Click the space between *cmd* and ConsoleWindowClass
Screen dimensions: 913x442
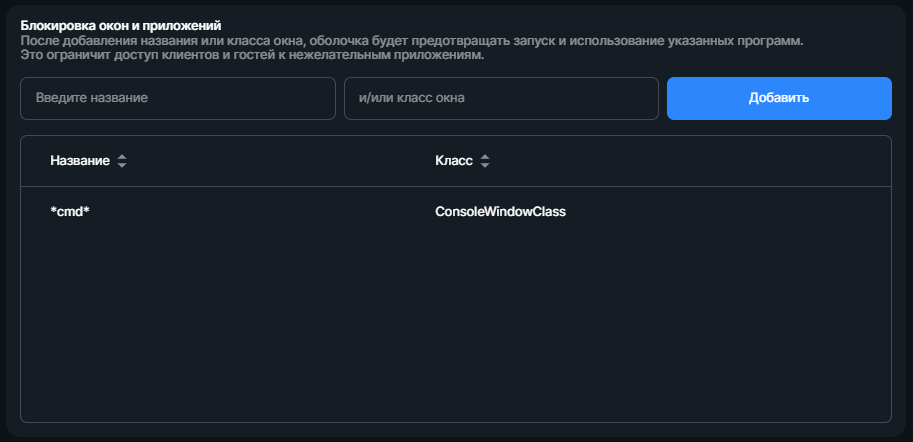[262, 212]
